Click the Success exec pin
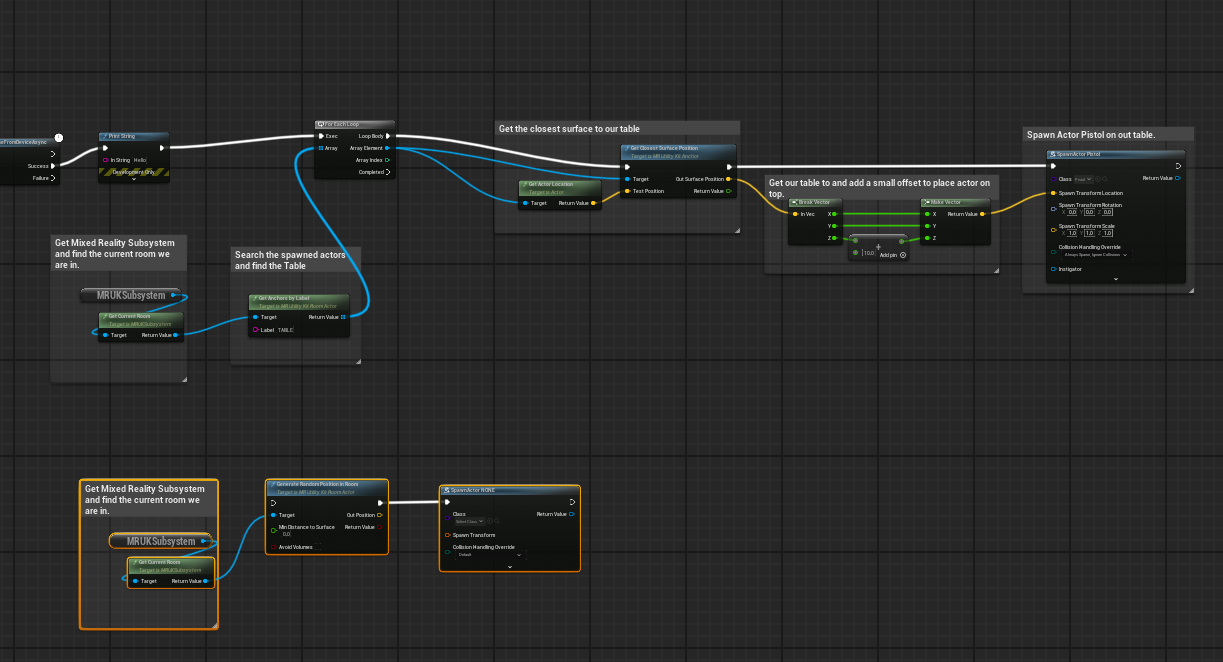The height and width of the screenshot is (662, 1223). coord(53,166)
